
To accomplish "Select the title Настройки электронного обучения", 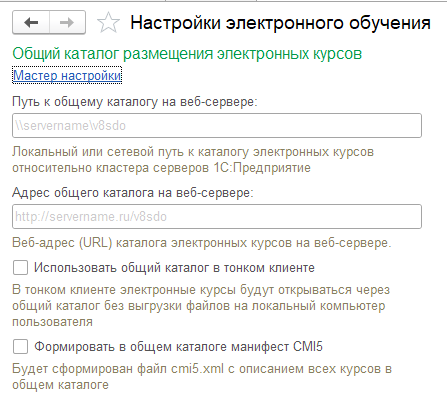I will click(x=280, y=23).
